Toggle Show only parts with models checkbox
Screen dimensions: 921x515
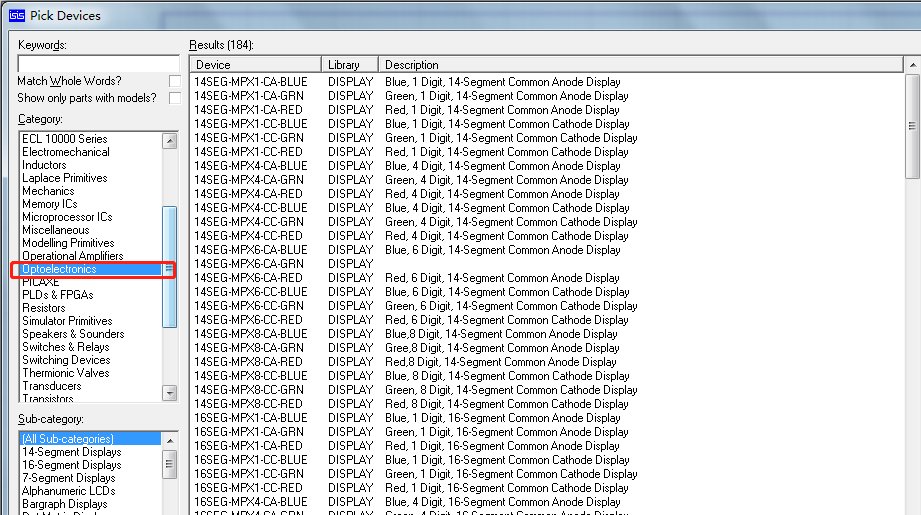175,98
